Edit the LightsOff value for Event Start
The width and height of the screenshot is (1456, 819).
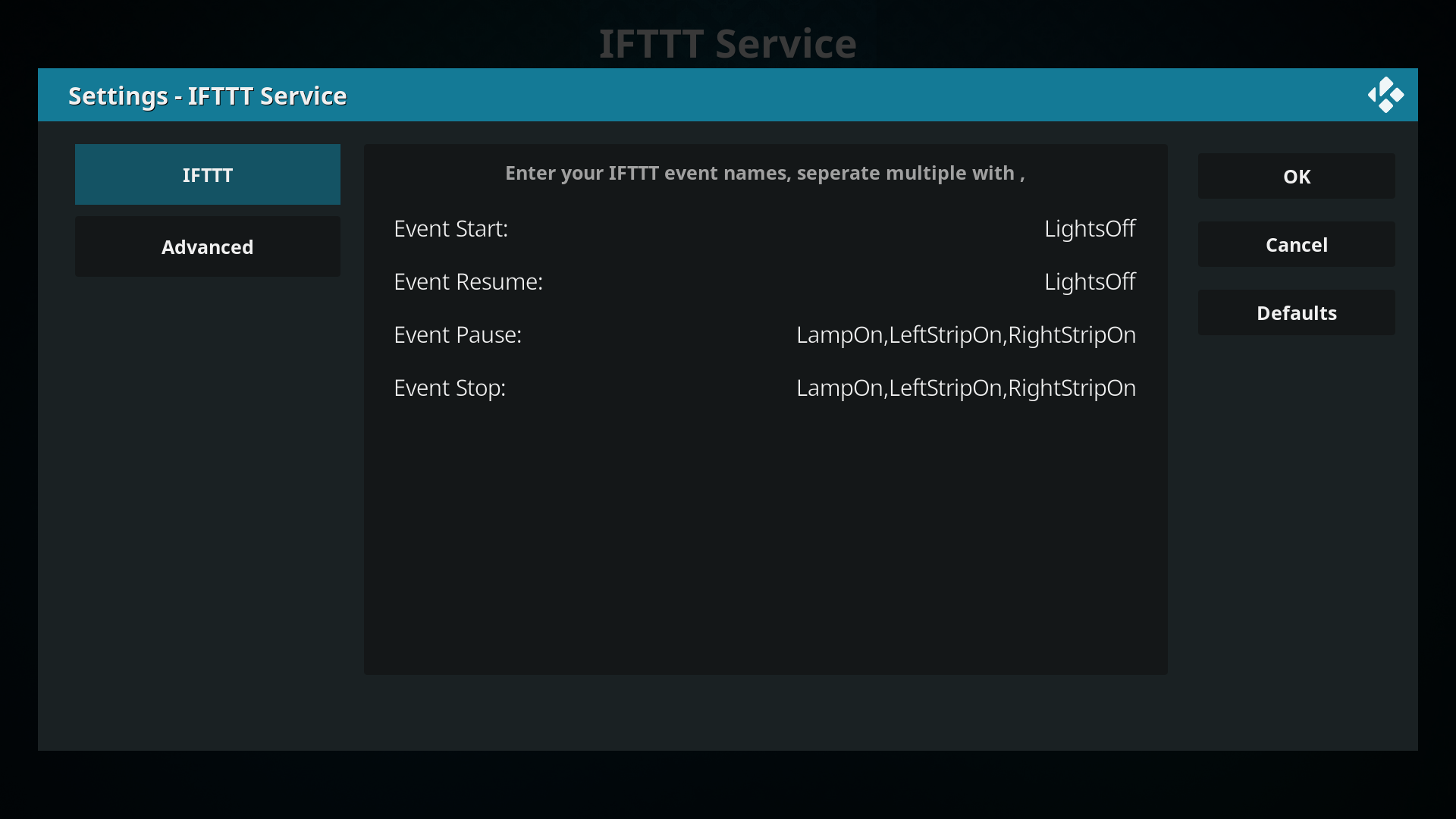(1089, 229)
